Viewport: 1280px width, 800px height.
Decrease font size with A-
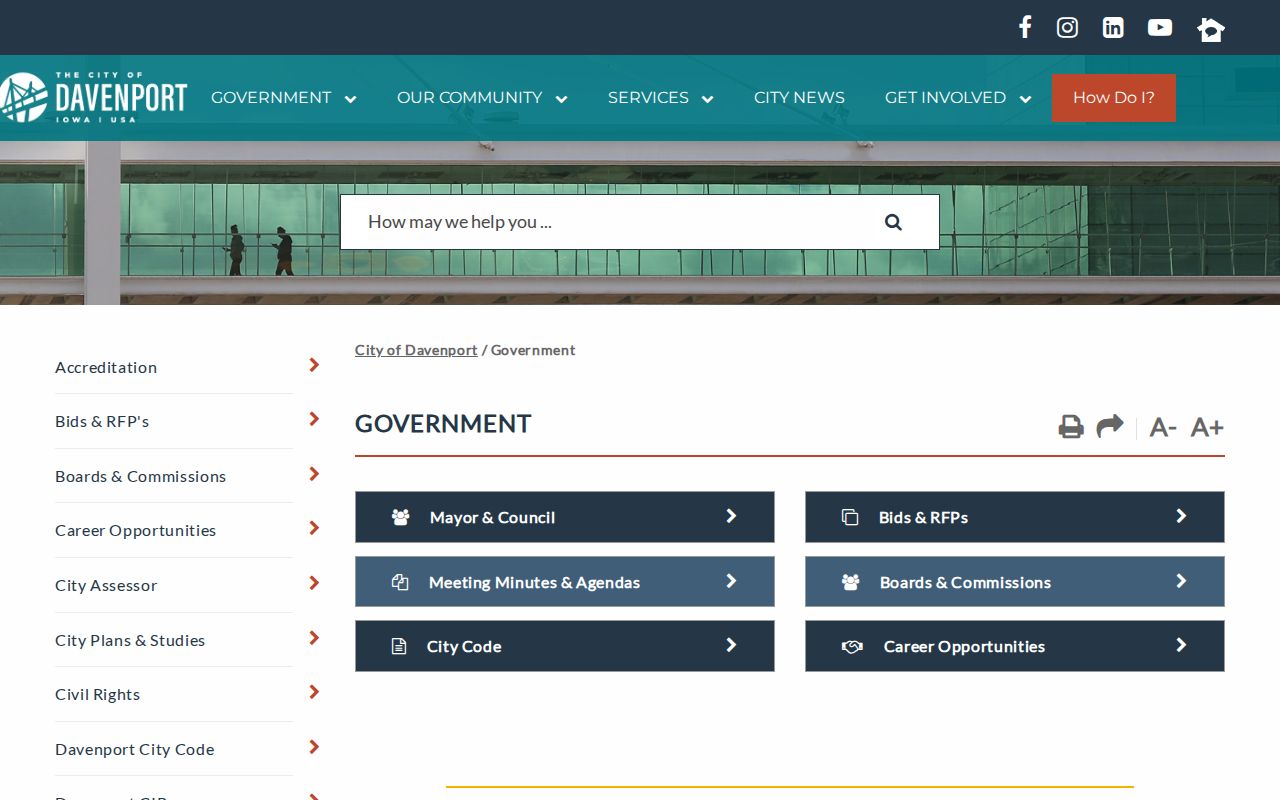click(1163, 427)
